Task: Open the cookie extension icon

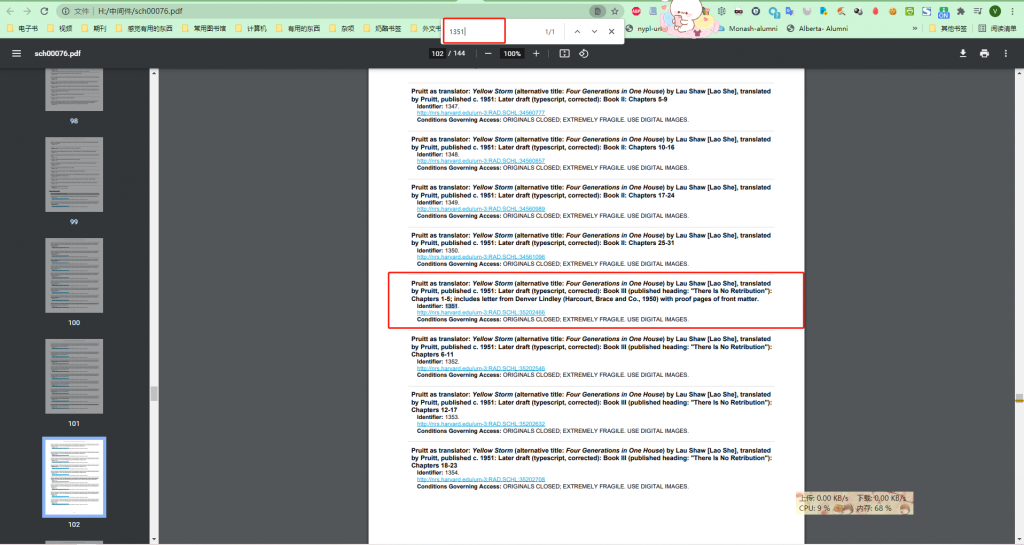Action: [892, 11]
